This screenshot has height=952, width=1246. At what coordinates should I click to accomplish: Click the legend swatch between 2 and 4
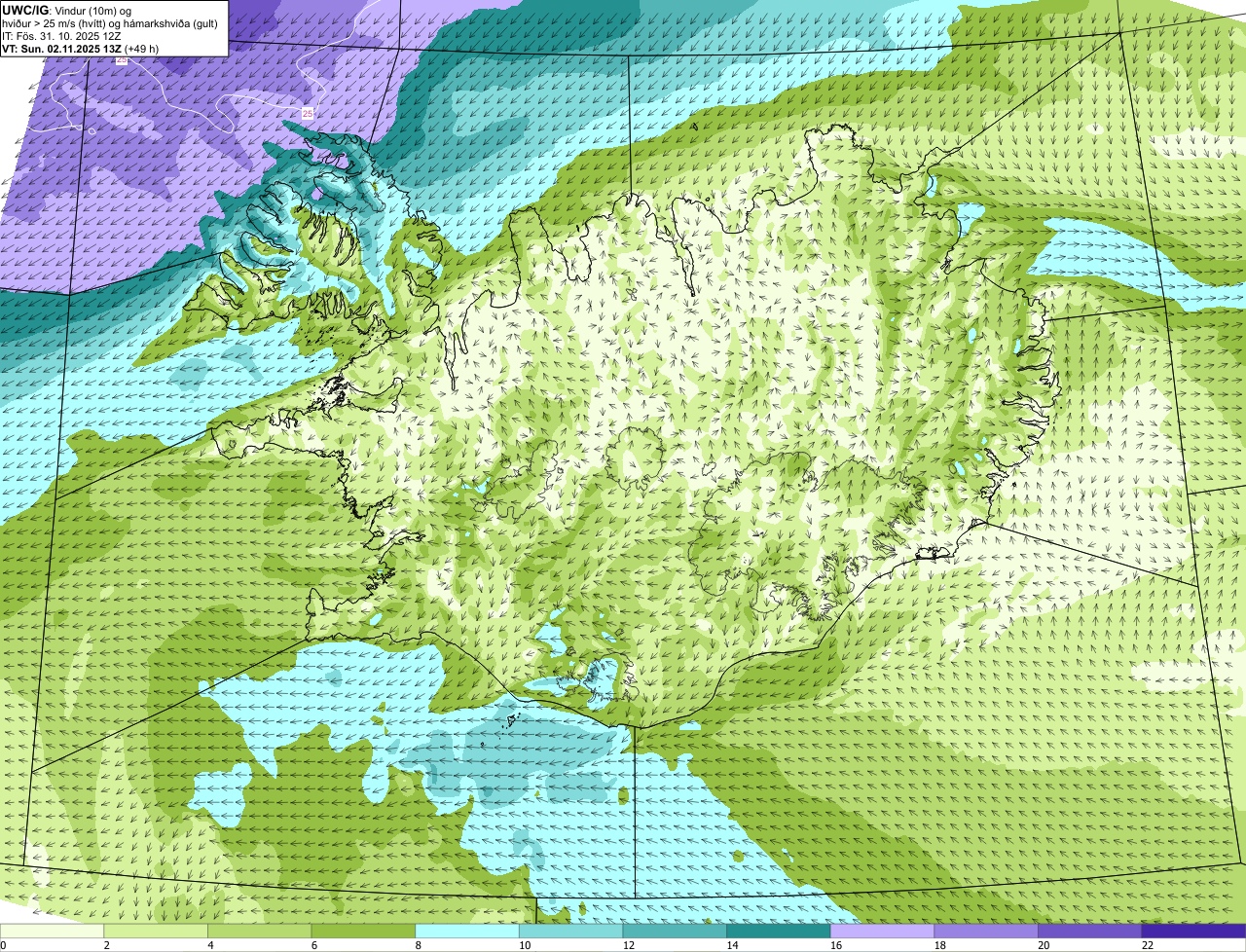pyautogui.click(x=156, y=931)
